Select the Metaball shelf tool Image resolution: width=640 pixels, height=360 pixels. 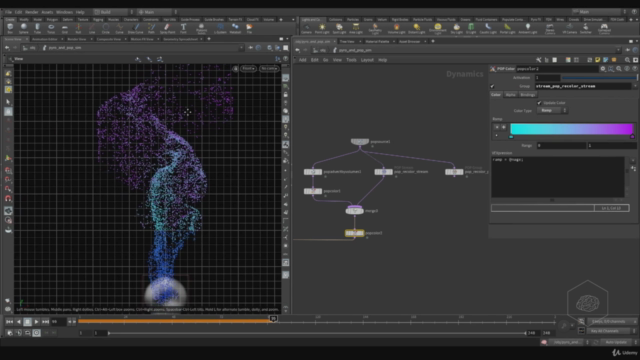click(x=235, y=28)
